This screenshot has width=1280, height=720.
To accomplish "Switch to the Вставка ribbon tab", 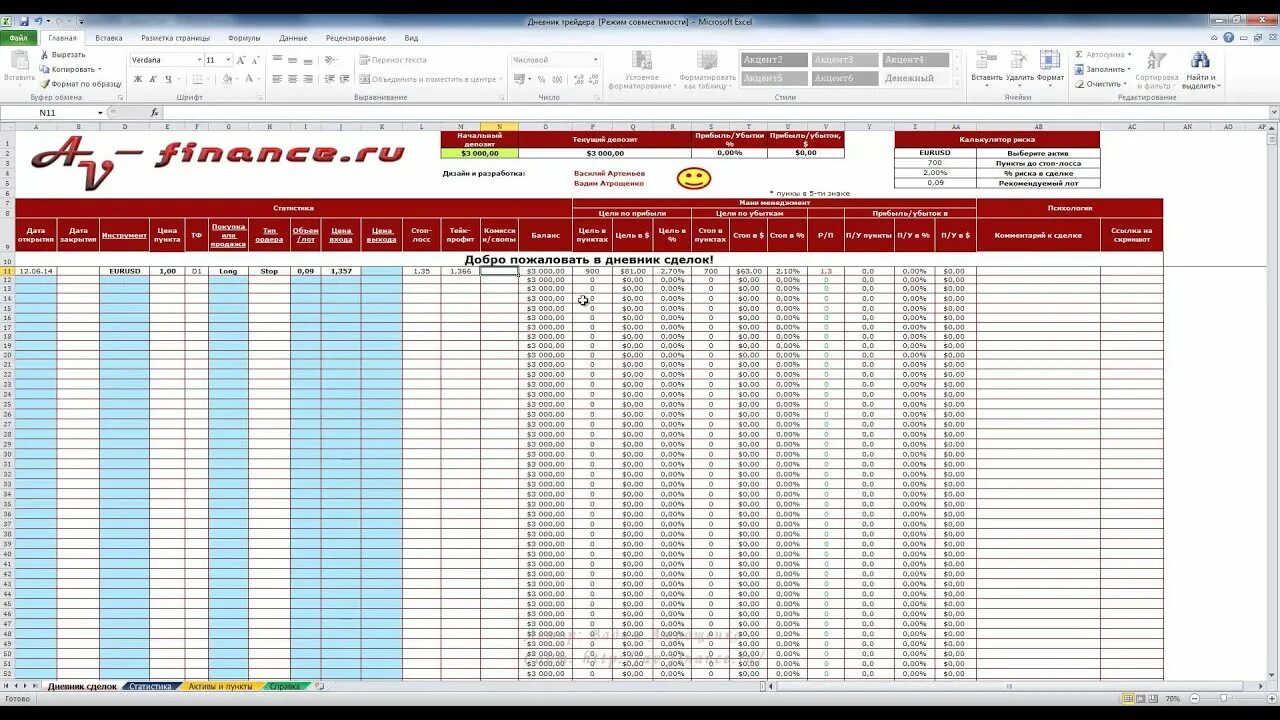I will 109,38.
